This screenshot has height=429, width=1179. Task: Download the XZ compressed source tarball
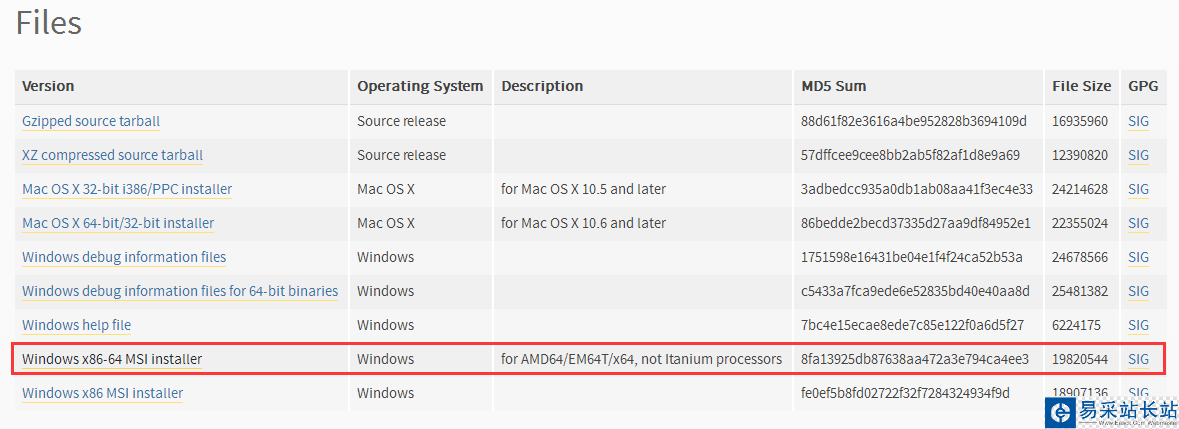(112, 155)
